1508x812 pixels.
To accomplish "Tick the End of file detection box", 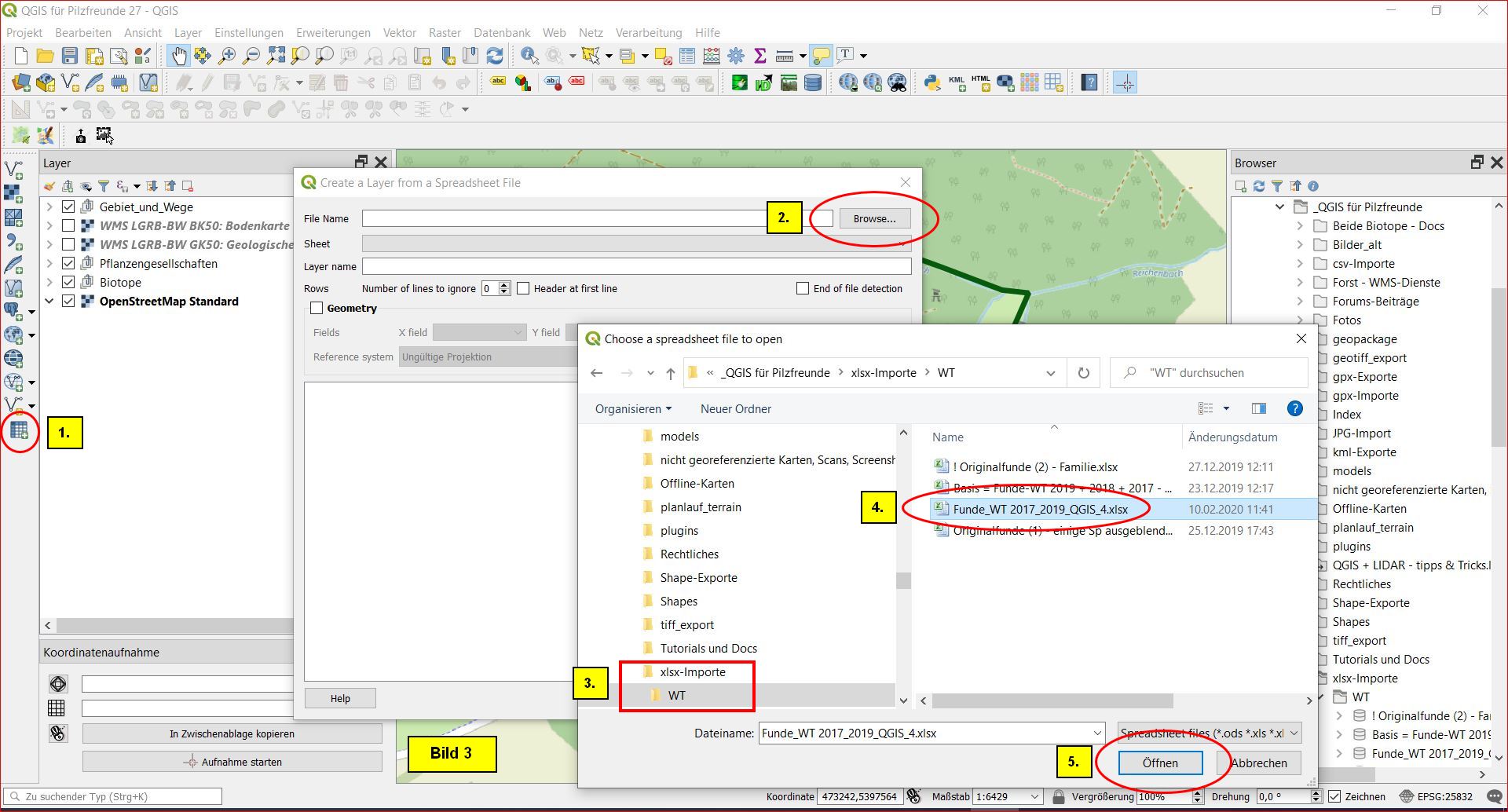I will click(x=803, y=289).
